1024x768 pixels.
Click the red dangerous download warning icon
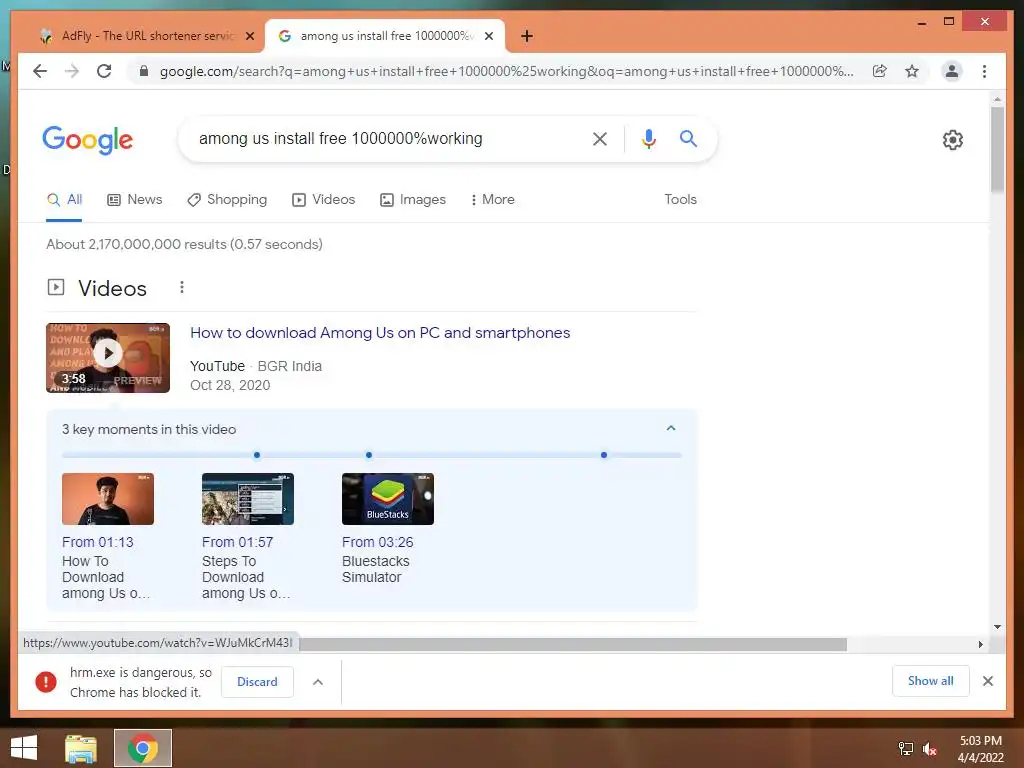[x=46, y=682]
